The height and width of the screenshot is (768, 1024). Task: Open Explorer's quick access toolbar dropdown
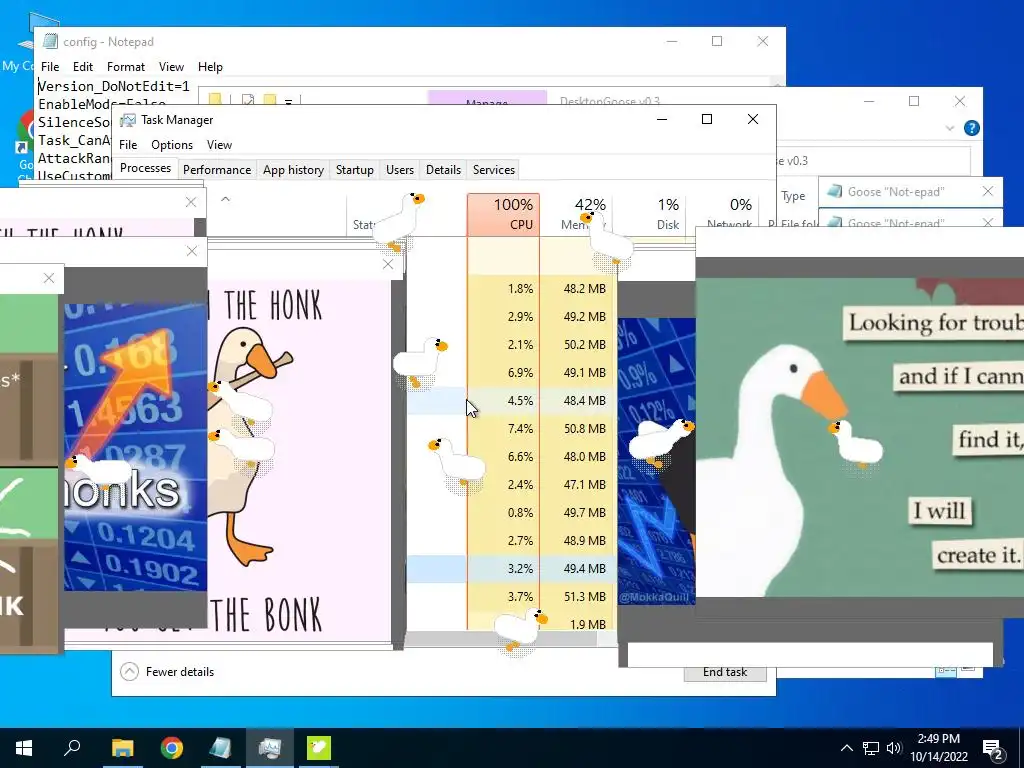pos(288,101)
